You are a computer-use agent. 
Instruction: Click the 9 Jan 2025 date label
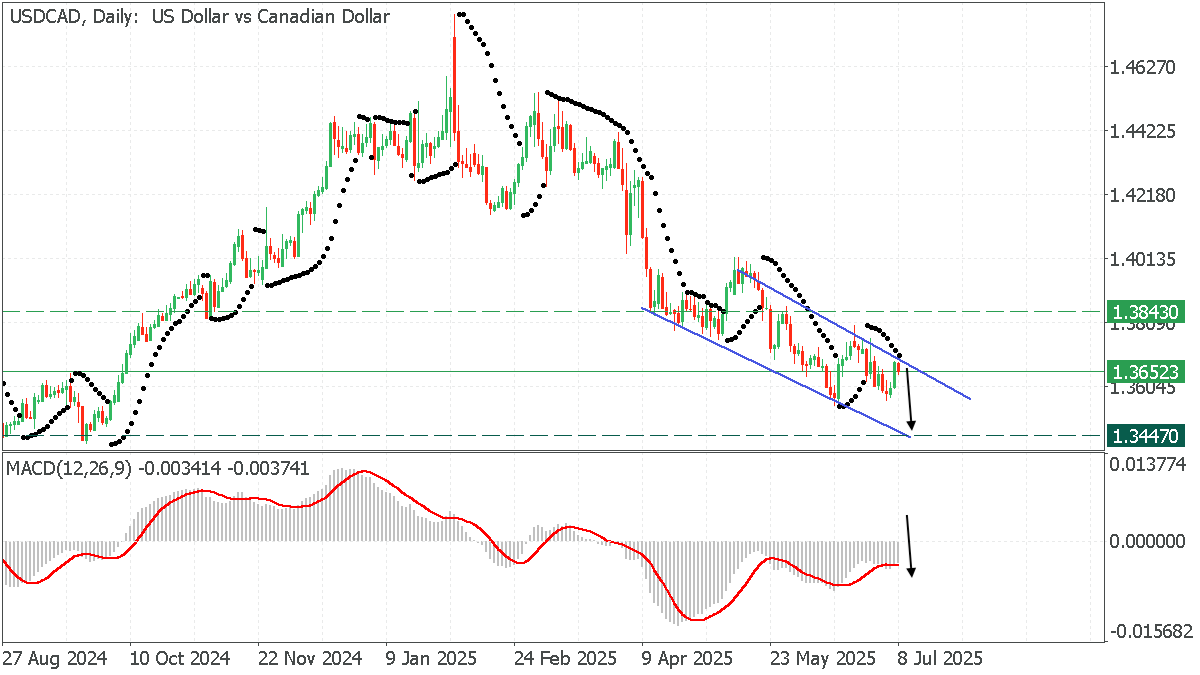point(433,659)
